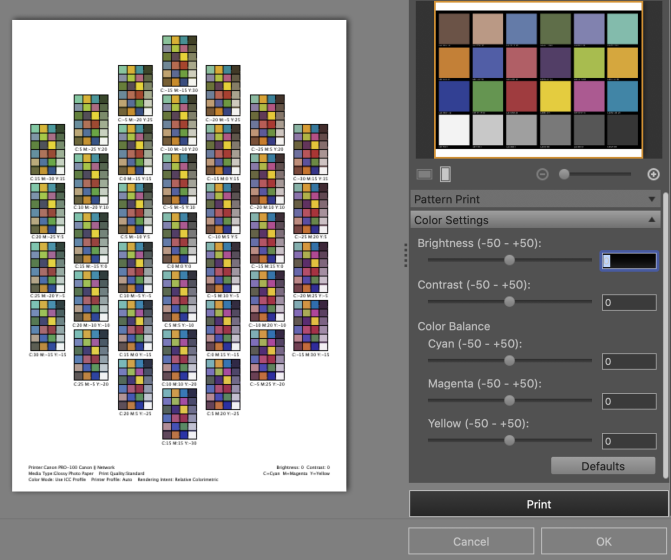Click the Contrast slider handle
Image resolution: width=671 pixels, height=560 pixels.
[x=509, y=302]
